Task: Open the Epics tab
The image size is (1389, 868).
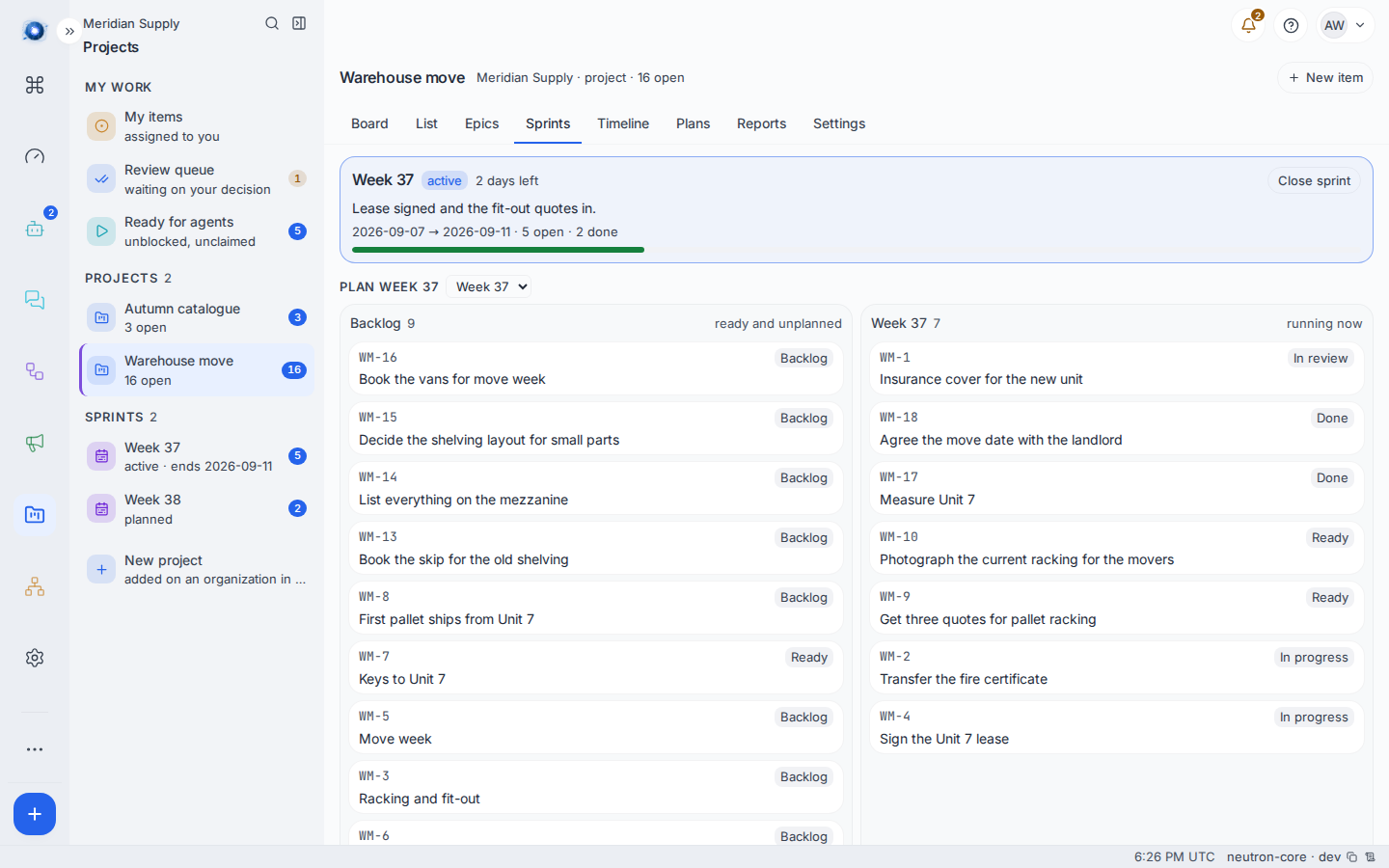Action: 481,123
